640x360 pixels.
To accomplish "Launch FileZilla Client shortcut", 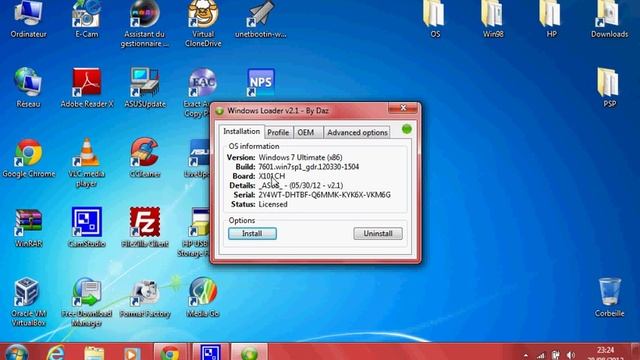I will point(144,228).
